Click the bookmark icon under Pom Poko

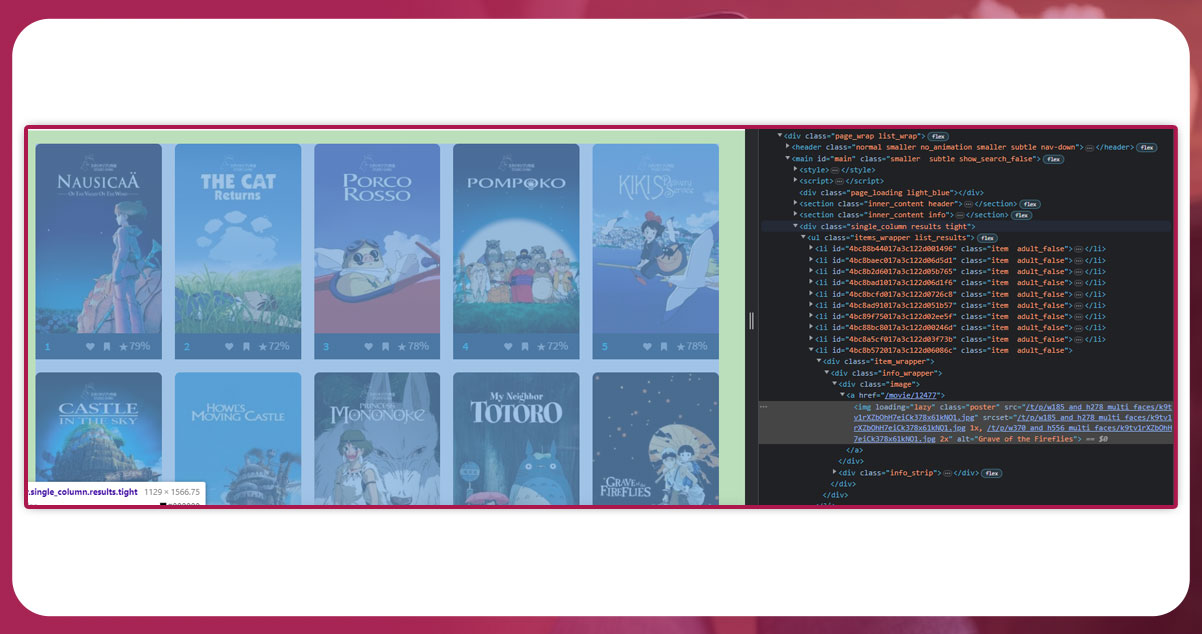[524, 347]
